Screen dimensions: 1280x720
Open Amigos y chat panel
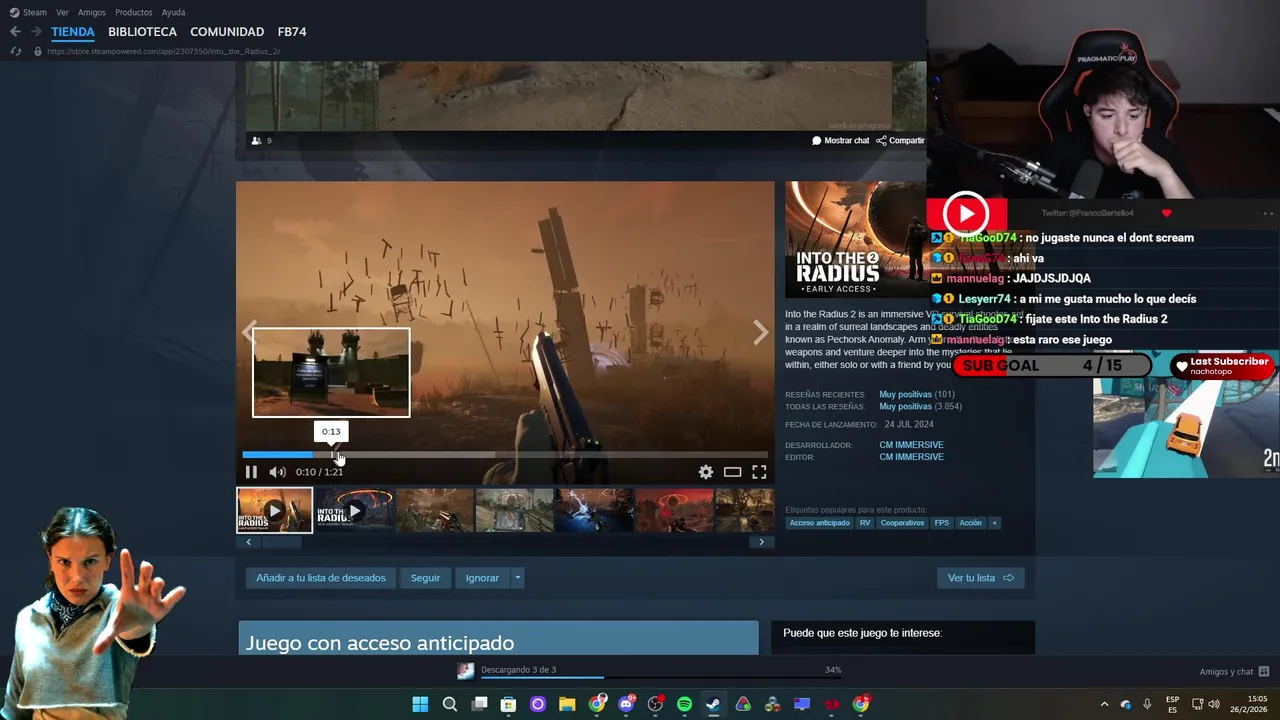(1234, 672)
